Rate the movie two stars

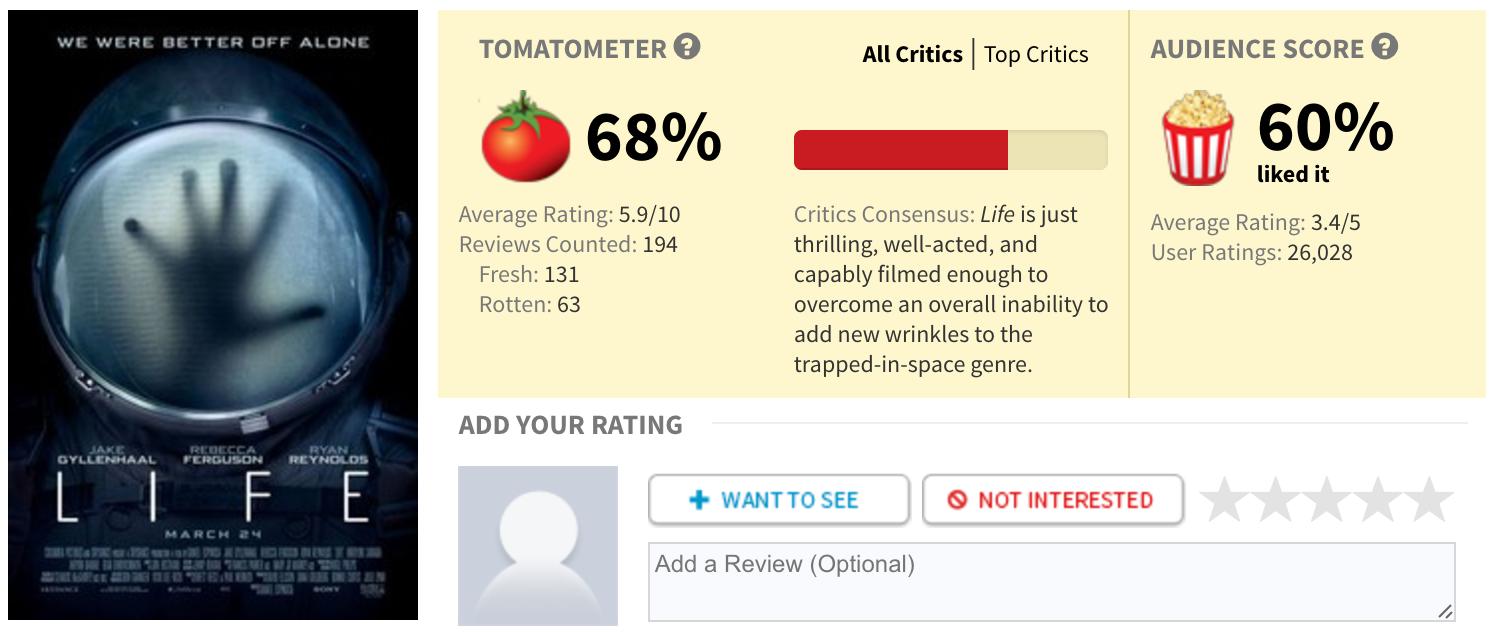pos(1276,499)
